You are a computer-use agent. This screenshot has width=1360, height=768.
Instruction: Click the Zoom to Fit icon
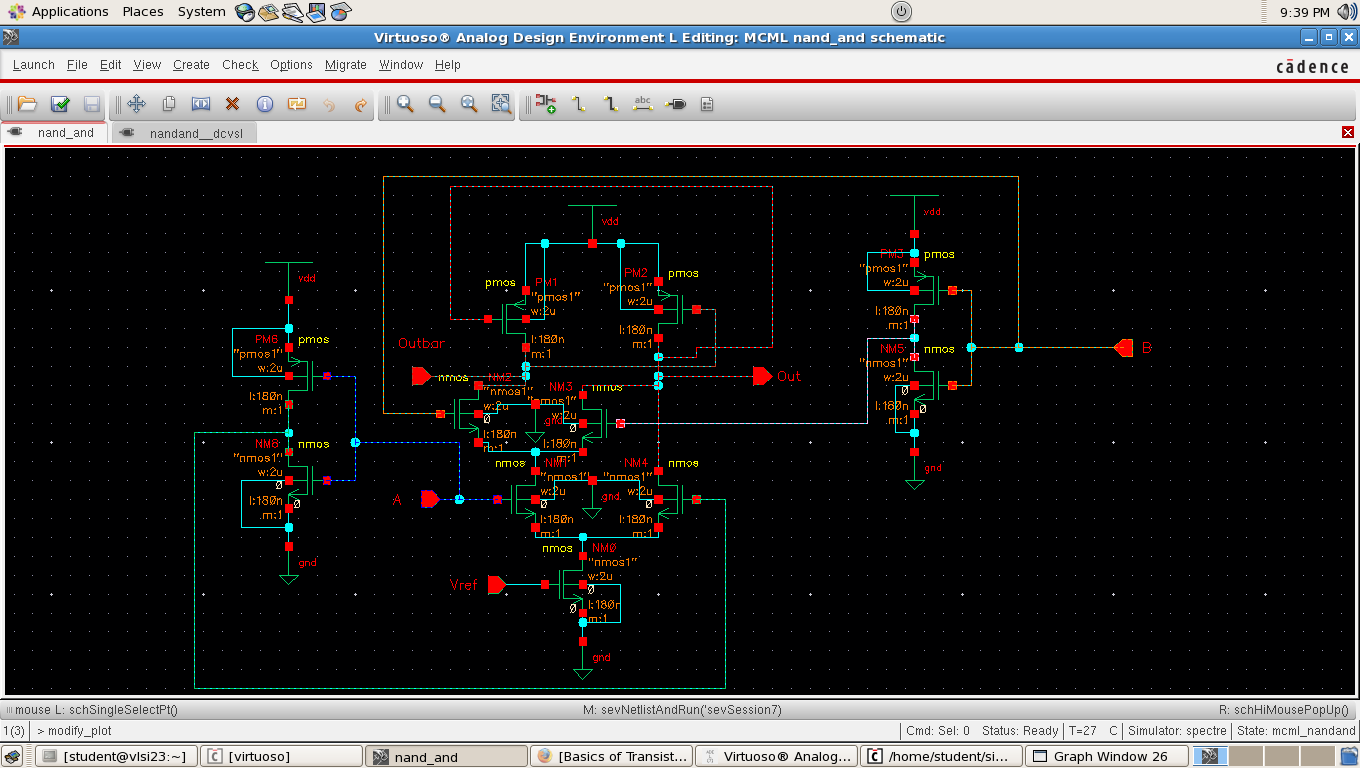[469, 104]
